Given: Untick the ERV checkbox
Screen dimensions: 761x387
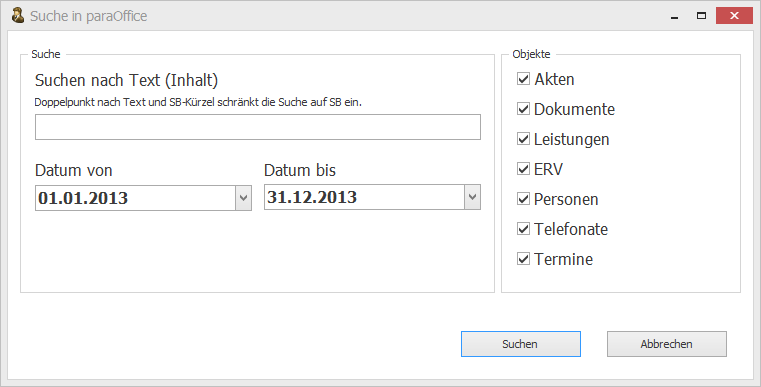Looking at the screenshot, I should click(x=523, y=169).
